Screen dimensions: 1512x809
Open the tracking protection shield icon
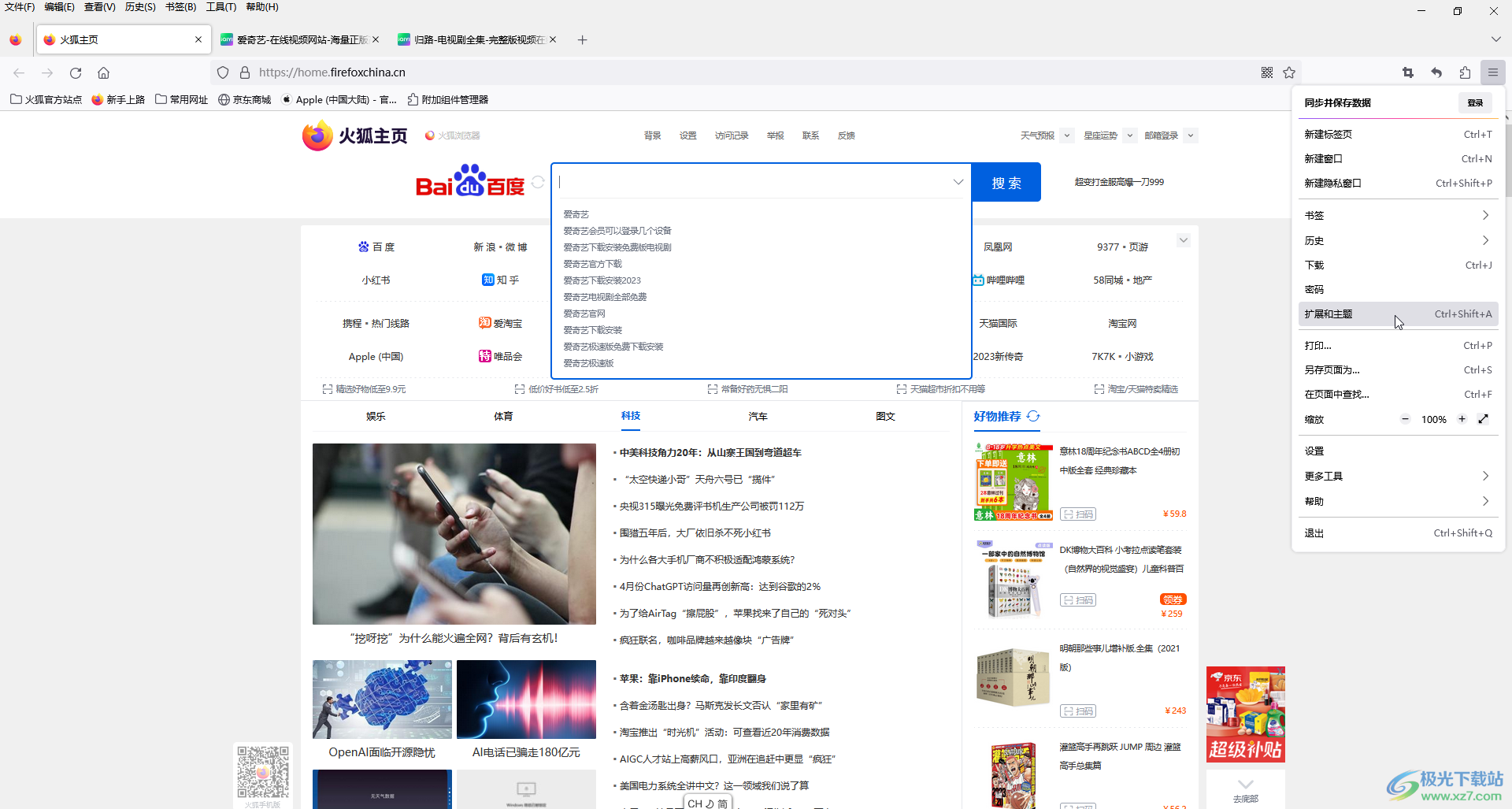coord(223,72)
